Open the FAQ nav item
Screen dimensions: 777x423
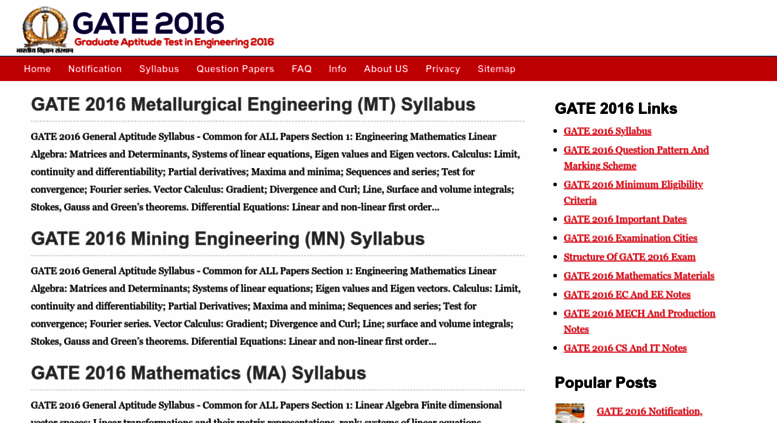pos(301,69)
